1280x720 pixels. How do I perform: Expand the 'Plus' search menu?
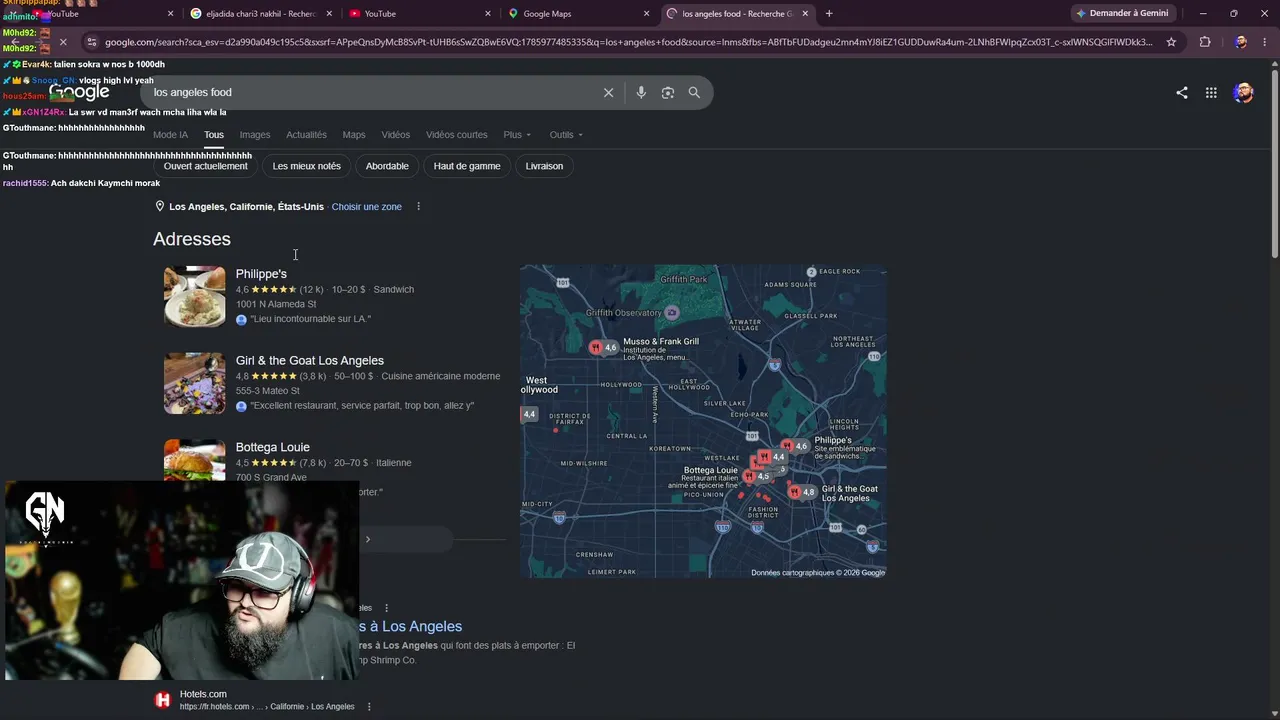[x=517, y=135]
